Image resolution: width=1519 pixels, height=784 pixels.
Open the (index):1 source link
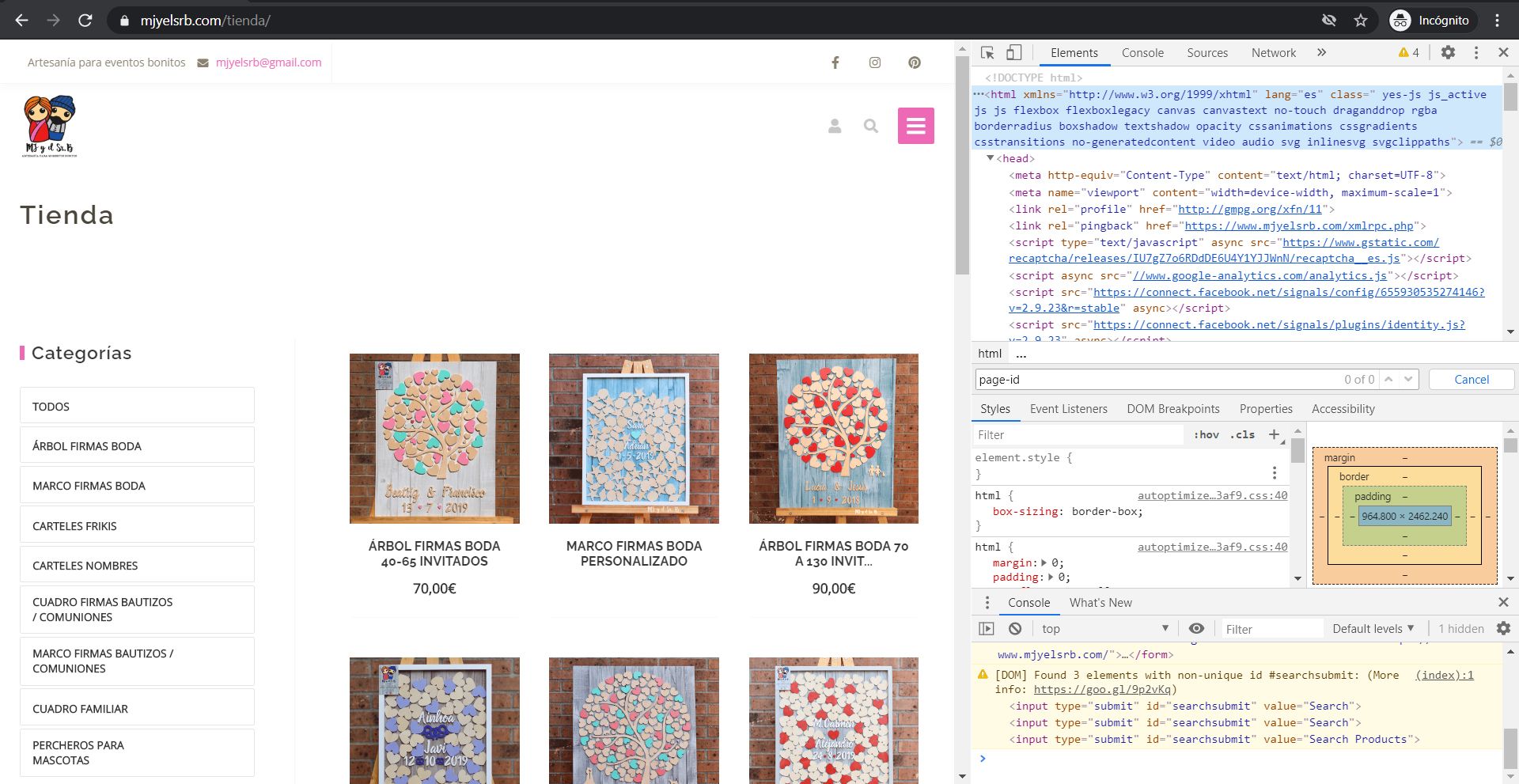[1445, 675]
